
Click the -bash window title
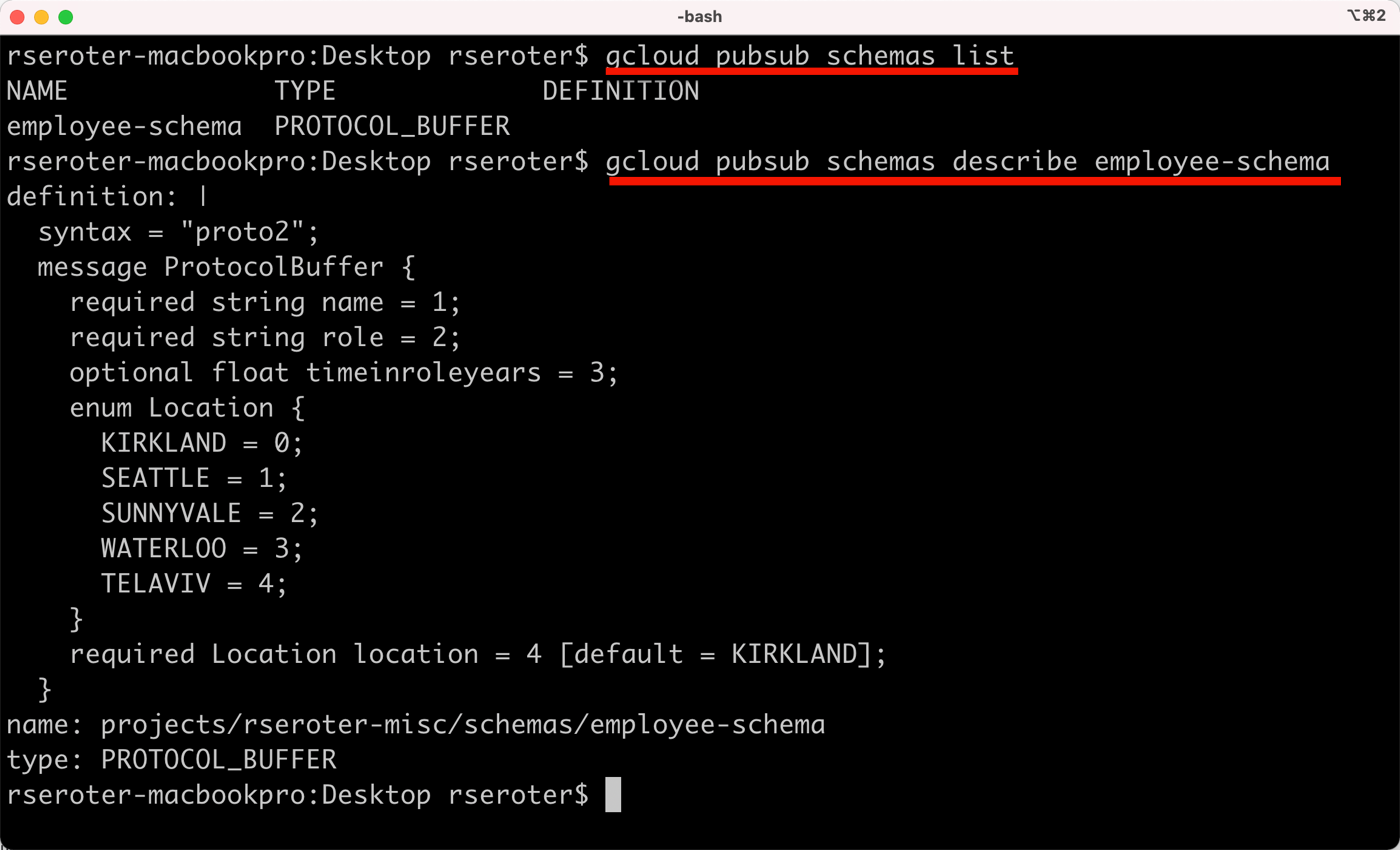[699, 16]
